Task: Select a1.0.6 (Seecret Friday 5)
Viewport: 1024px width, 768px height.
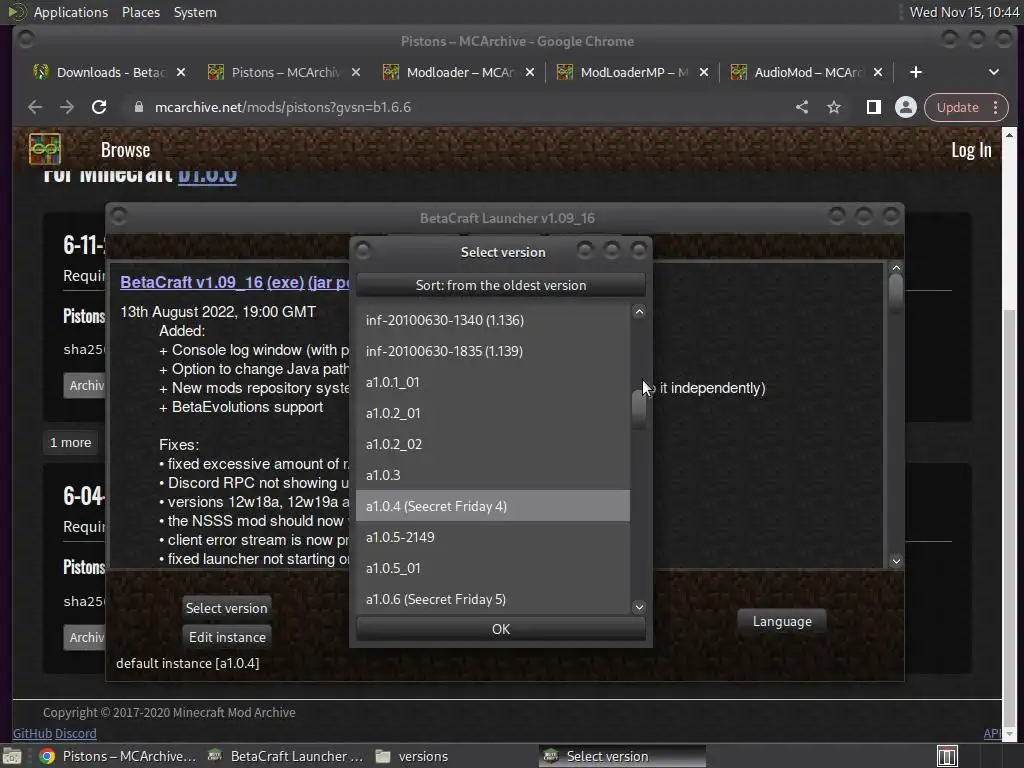Action: 492,600
